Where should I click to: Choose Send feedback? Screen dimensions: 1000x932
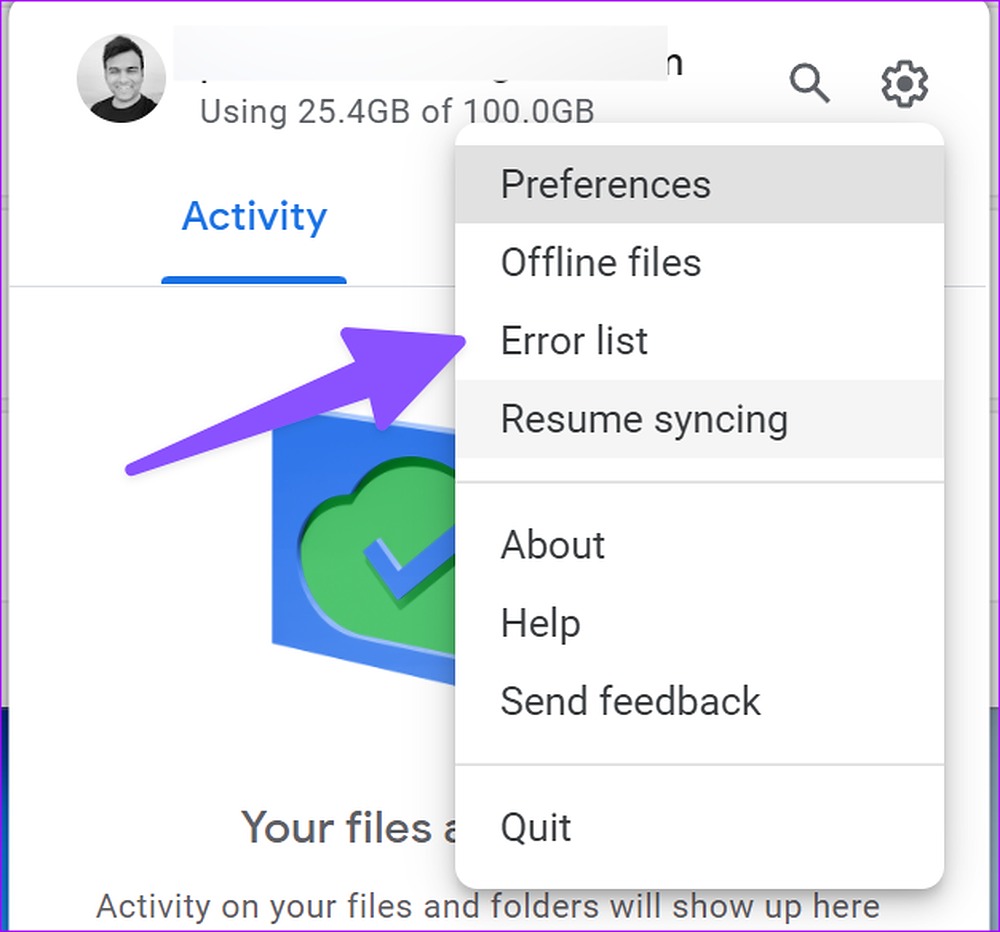coord(700,701)
